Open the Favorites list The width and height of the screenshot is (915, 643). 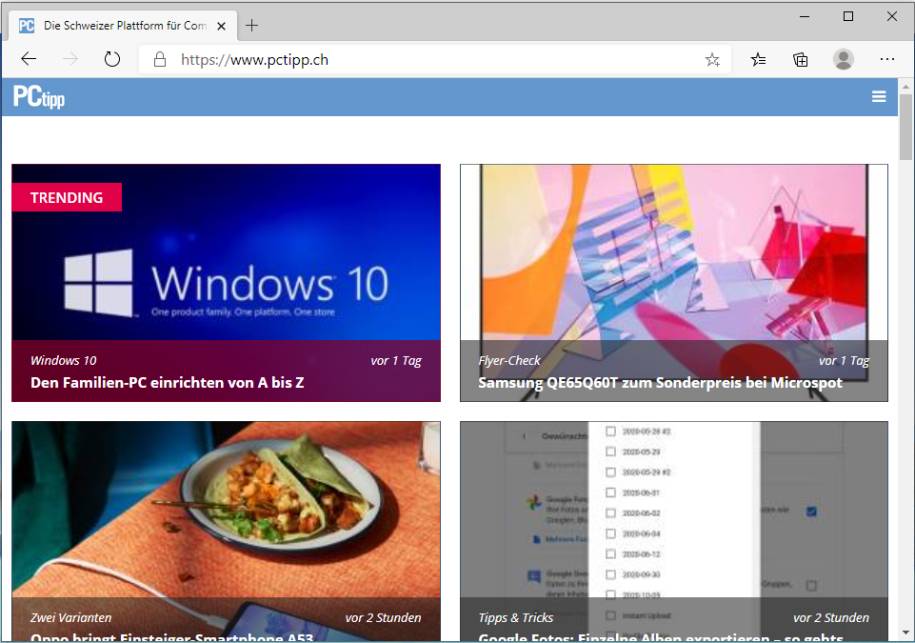click(x=758, y=60)
